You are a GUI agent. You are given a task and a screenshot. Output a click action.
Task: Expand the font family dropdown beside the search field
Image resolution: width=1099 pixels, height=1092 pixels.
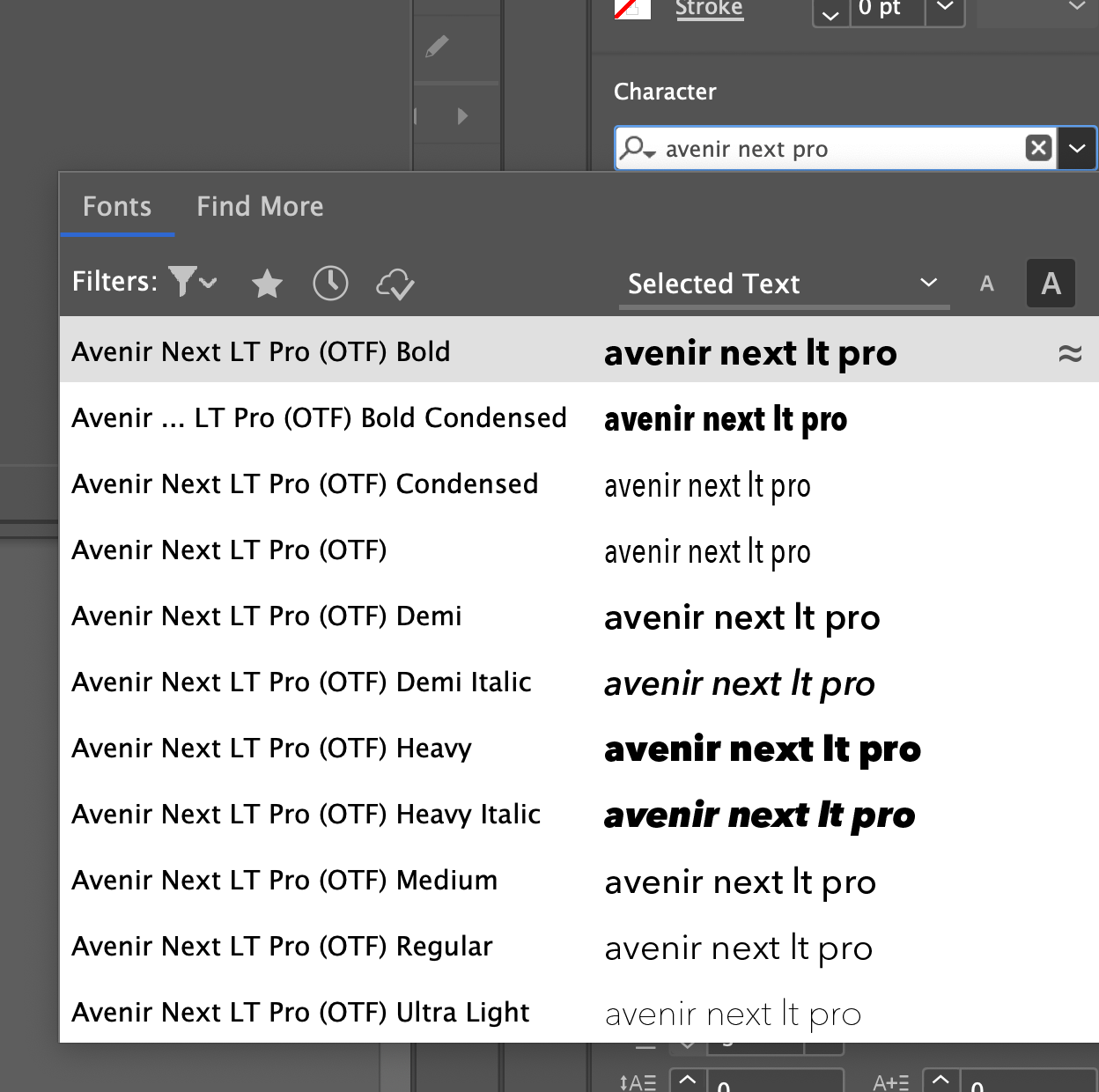coord(1077,148)
